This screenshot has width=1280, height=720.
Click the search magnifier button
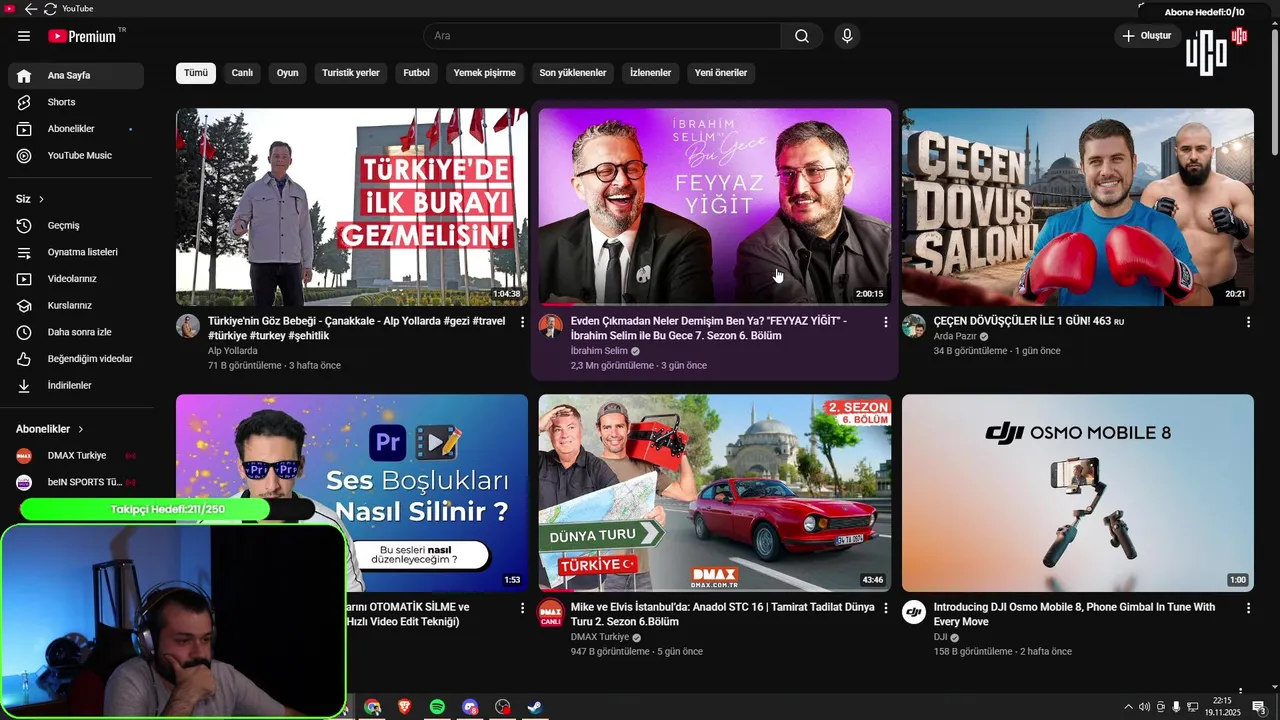point(802,36)
